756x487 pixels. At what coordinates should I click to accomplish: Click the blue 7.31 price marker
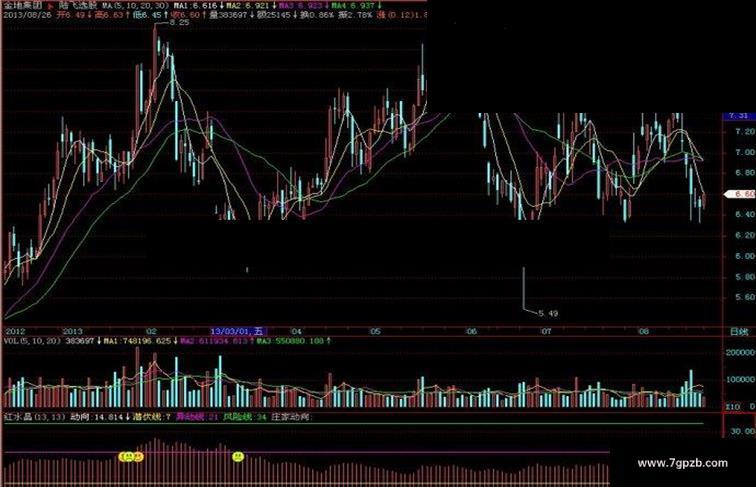(739, 116)
